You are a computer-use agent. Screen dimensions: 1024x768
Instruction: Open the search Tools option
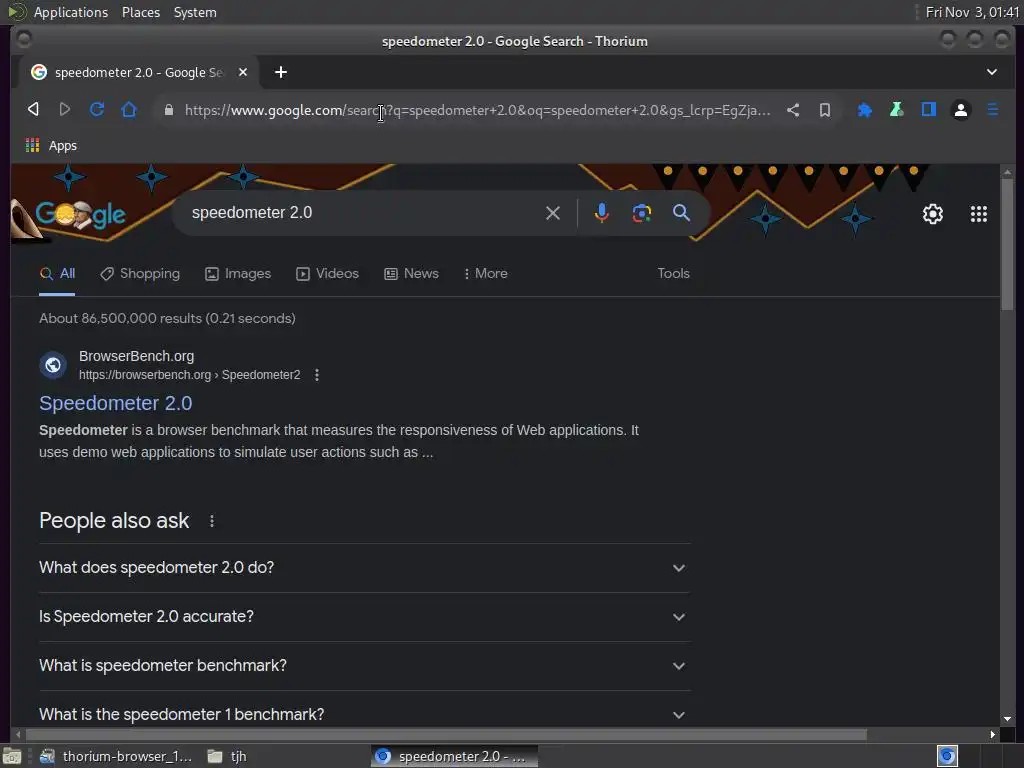(x=673, y=274)
